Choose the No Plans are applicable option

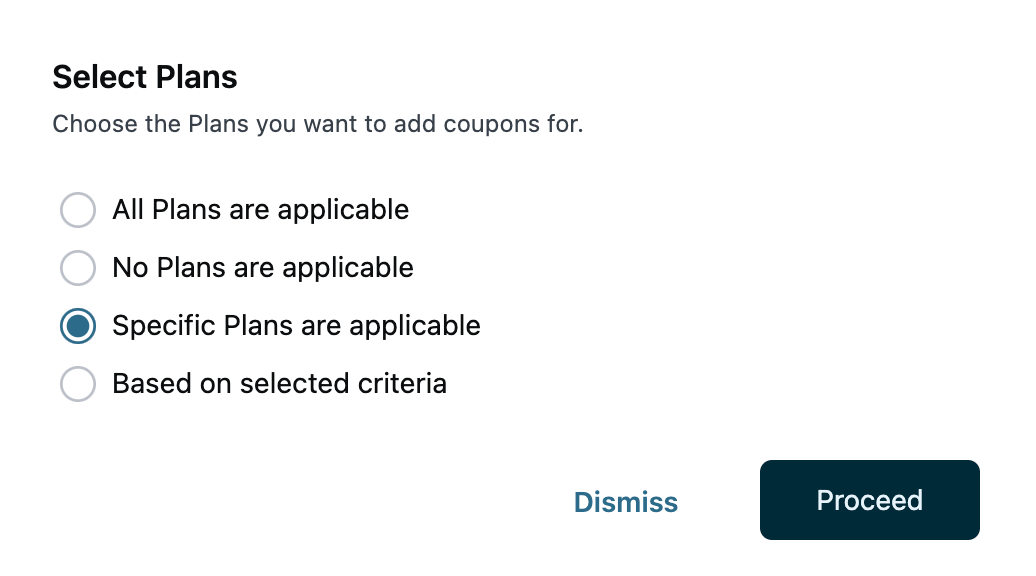tap(78, 268)
